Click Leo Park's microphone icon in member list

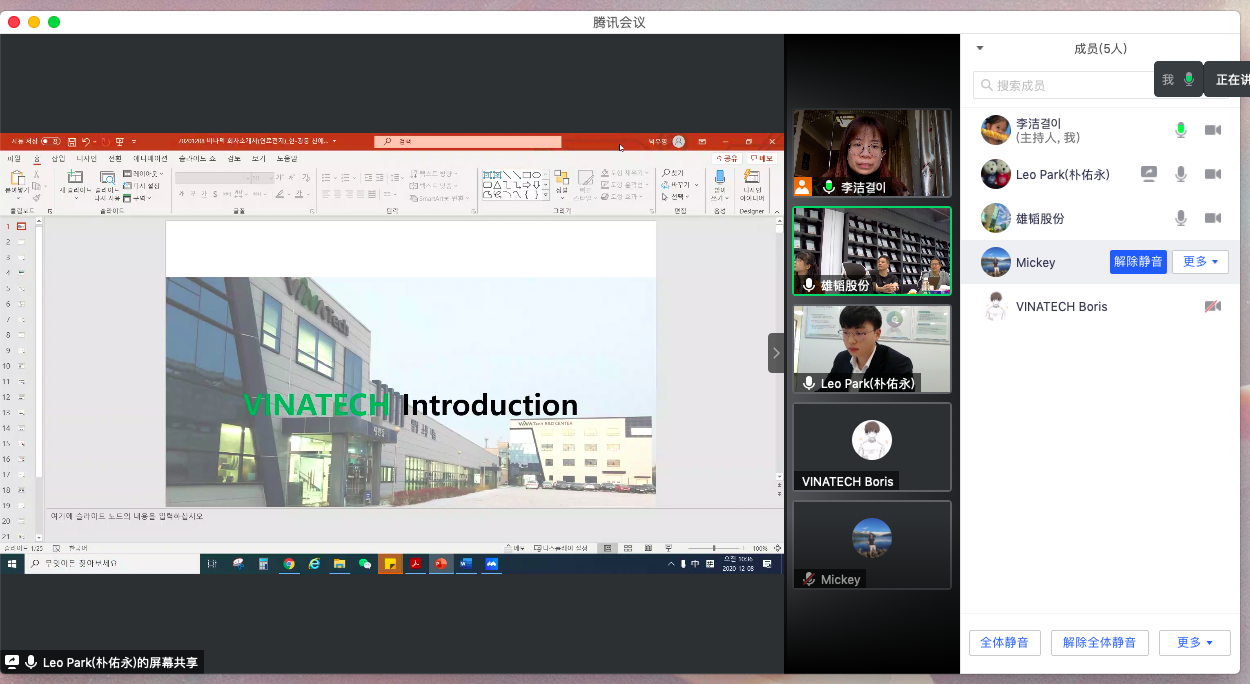point(1181,174)
